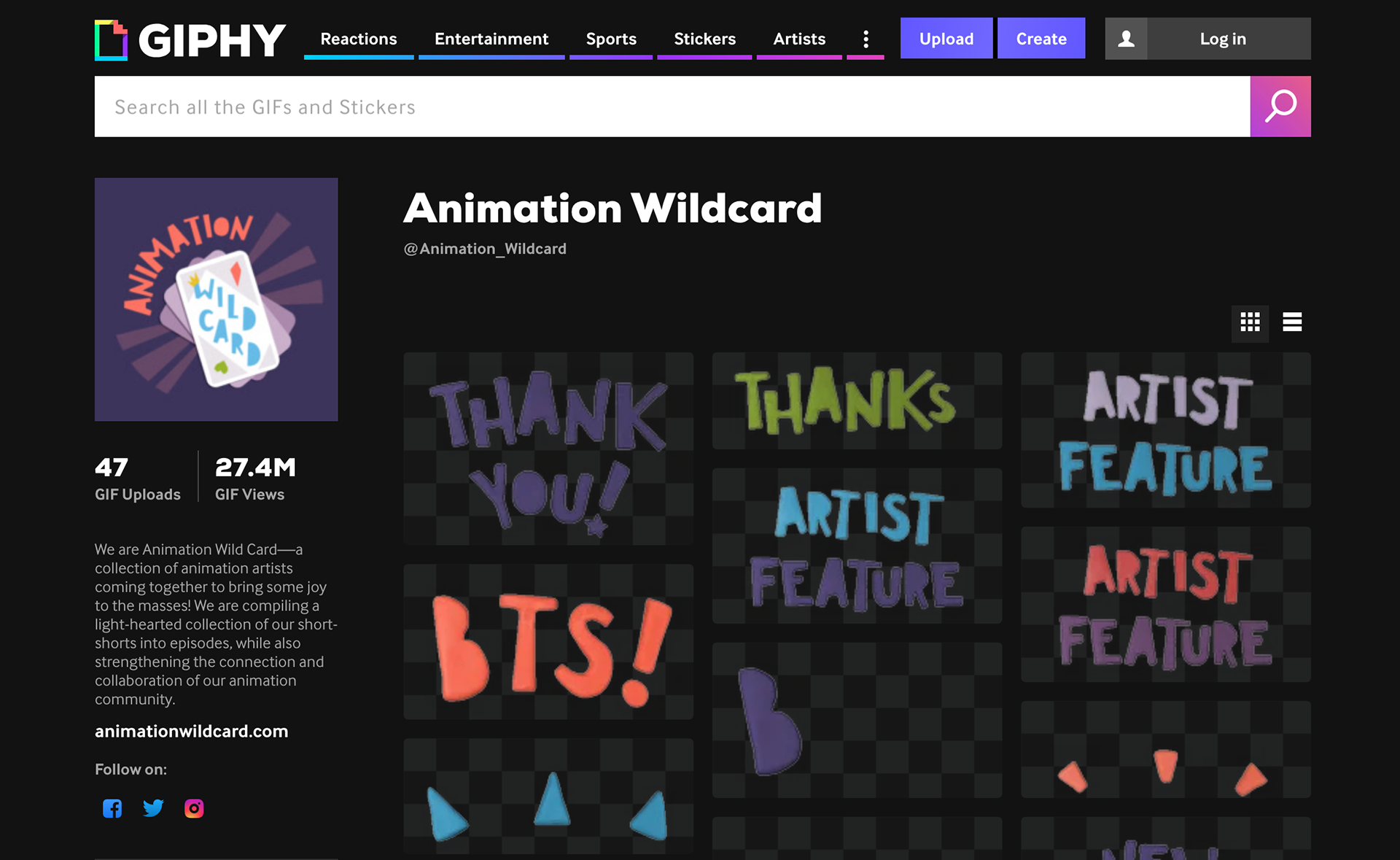1400x860 pixels.
Task: Open the red and purple ARTIST FEATURE sticker
Action: click(1165, 604)
